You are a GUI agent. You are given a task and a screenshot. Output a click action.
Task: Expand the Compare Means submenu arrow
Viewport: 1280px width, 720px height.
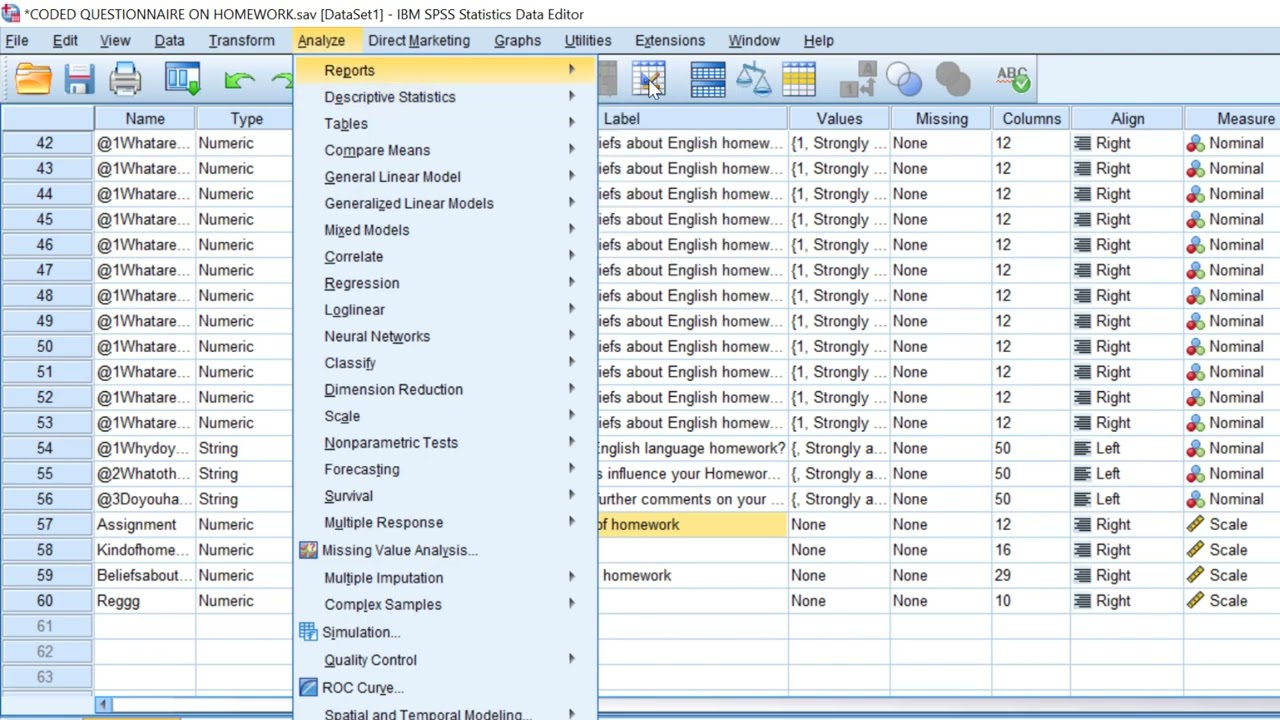572,150
